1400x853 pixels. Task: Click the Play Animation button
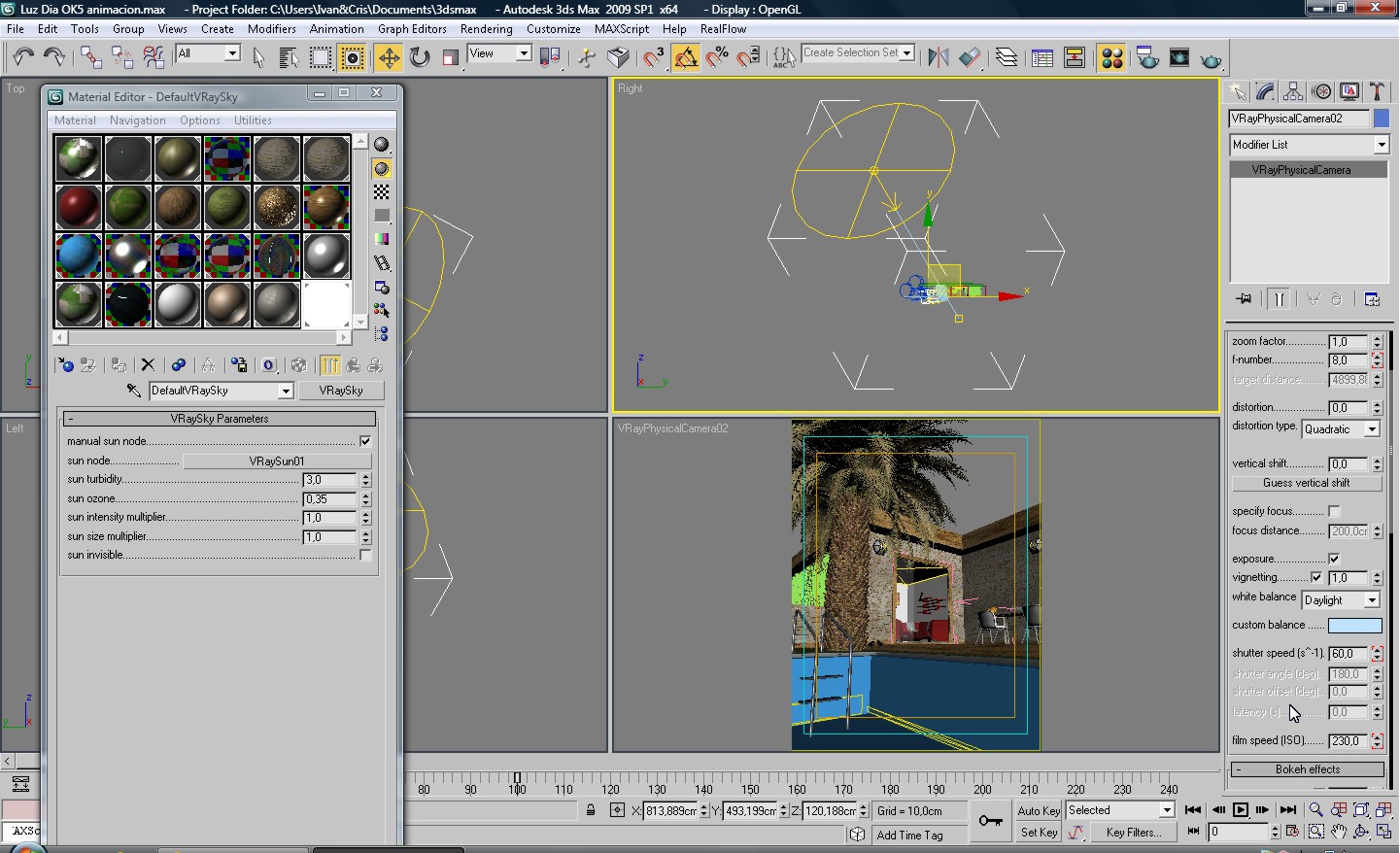(x=1241, y=810)
